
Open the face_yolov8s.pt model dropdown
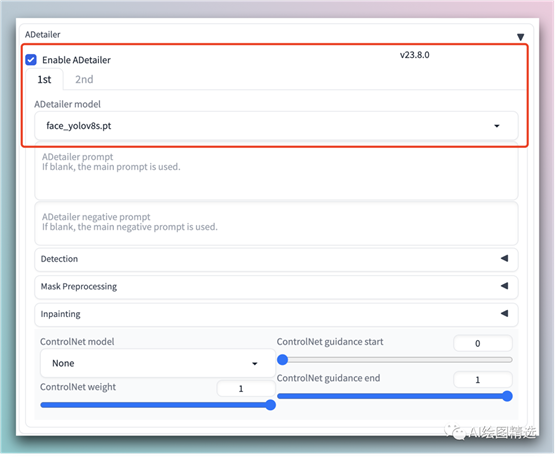276,126
